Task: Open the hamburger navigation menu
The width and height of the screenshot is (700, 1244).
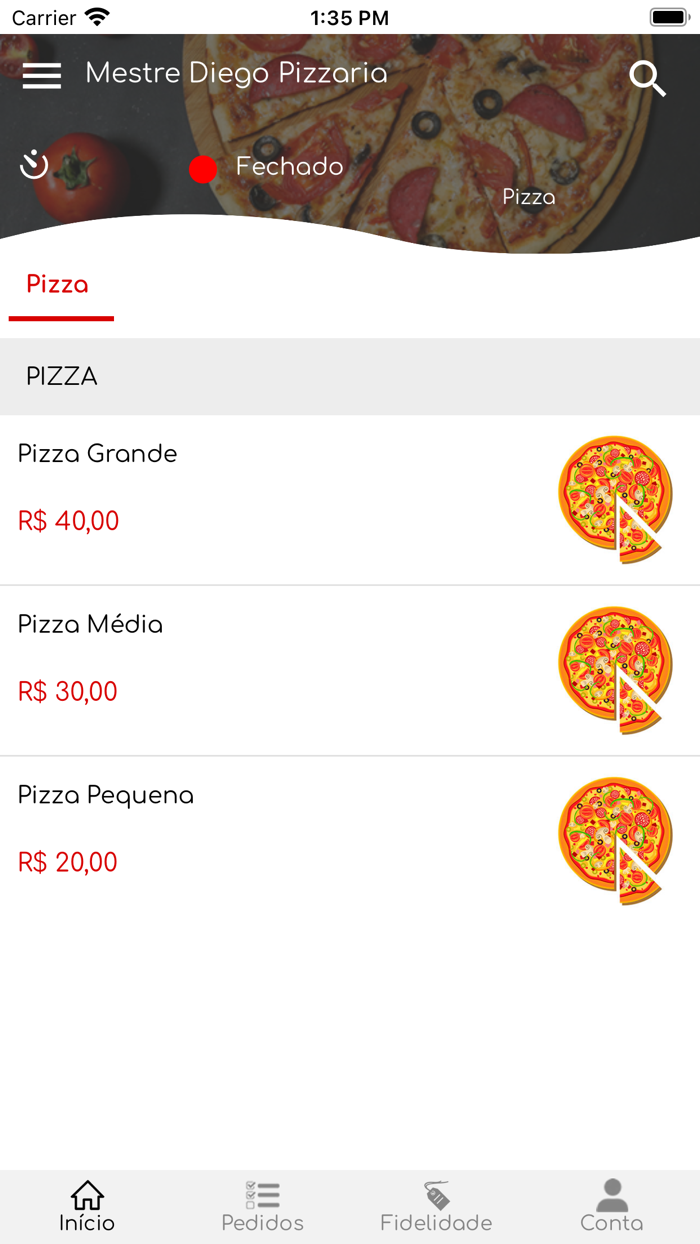Action: point(41,75)
